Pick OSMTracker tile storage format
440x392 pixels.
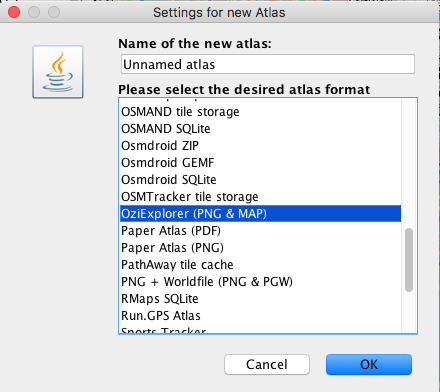pos(260,197)
